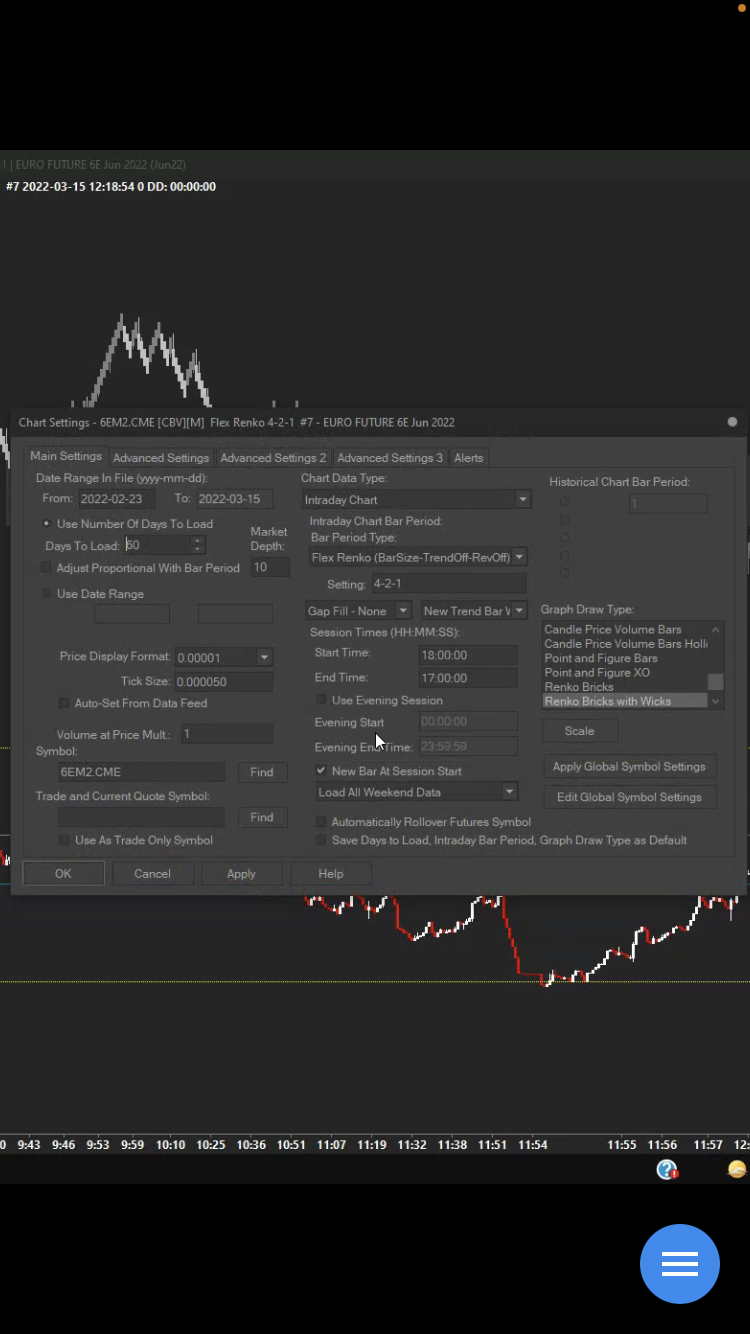Click the Cancel button
Viewport: 750px width, 1334px height.
152,873
